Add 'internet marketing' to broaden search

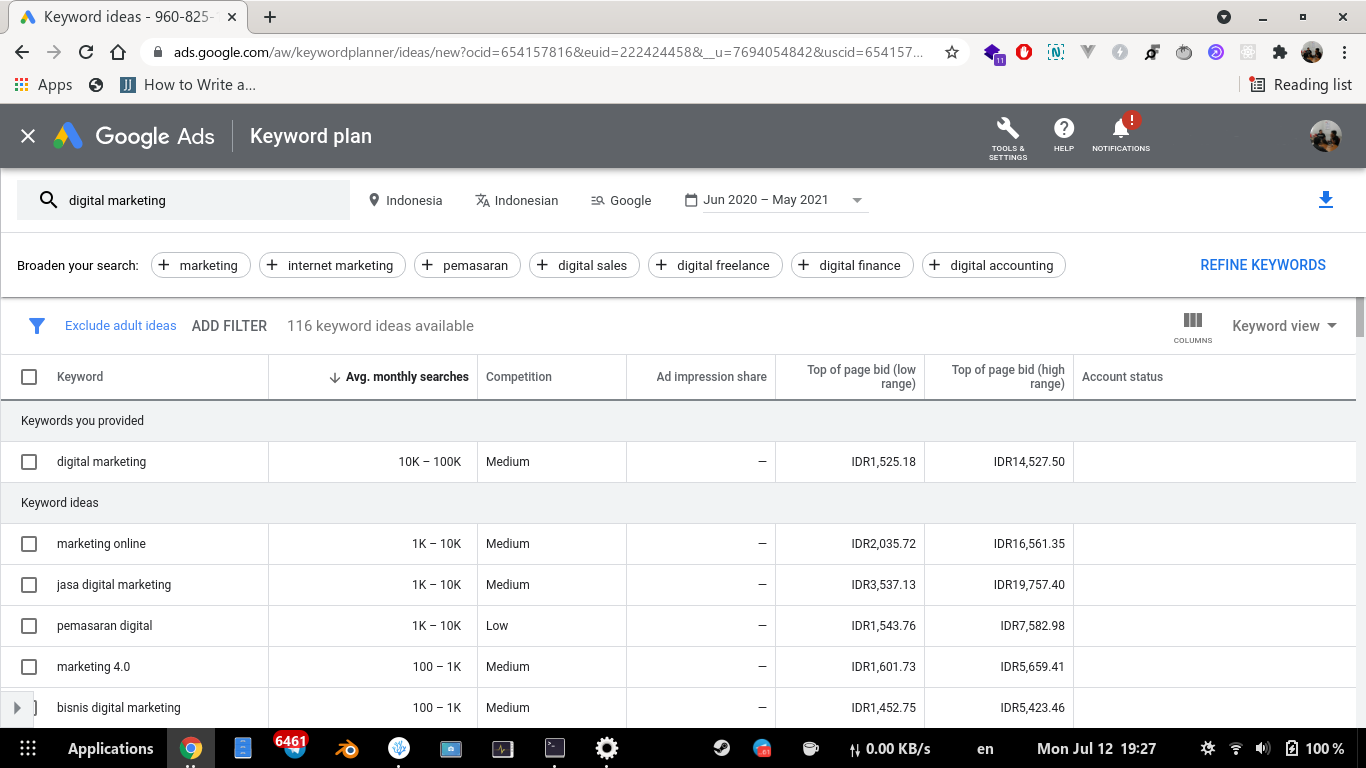(332, 265)
